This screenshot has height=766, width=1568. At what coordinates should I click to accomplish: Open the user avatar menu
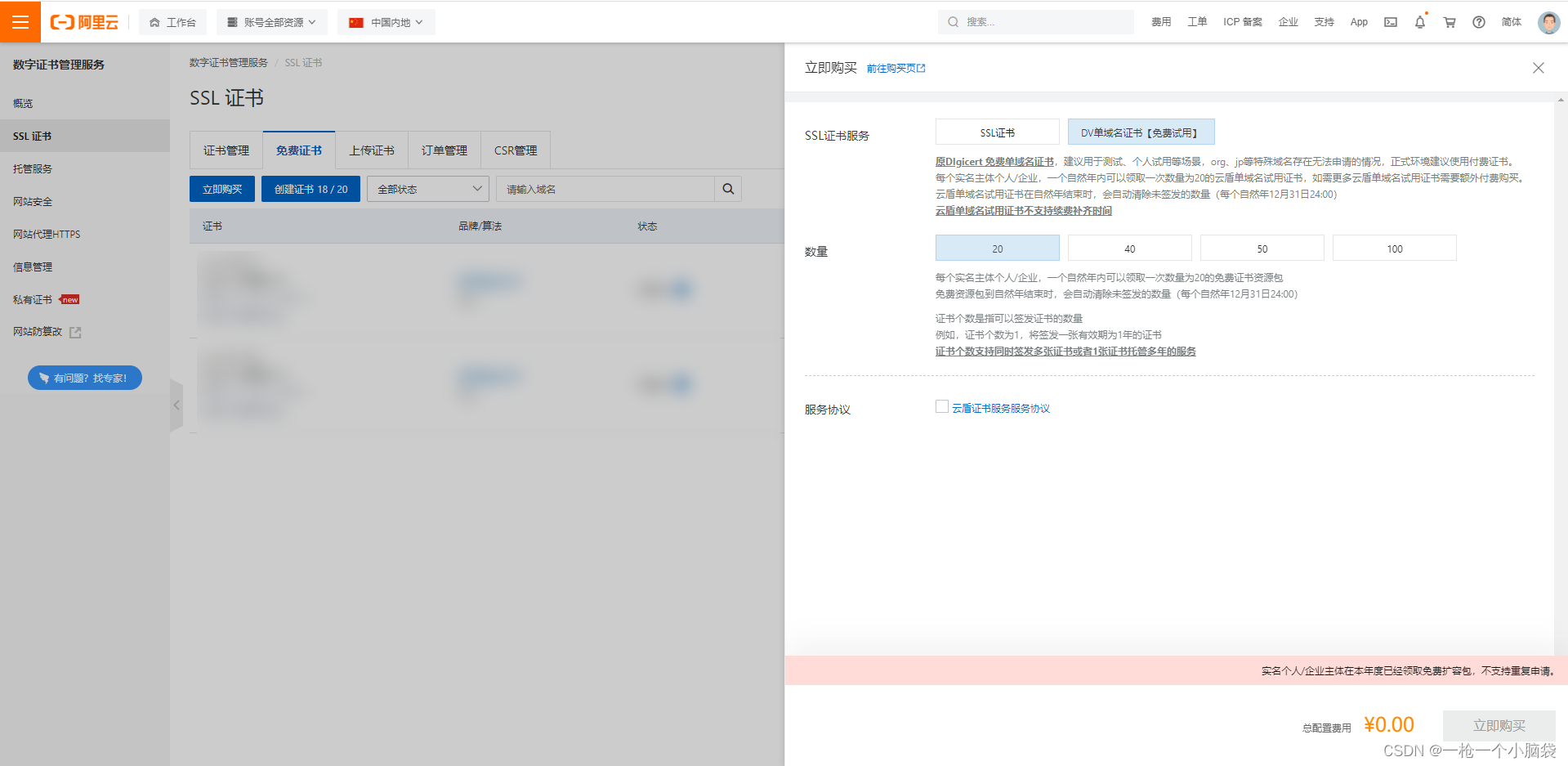click(1548, 22)
